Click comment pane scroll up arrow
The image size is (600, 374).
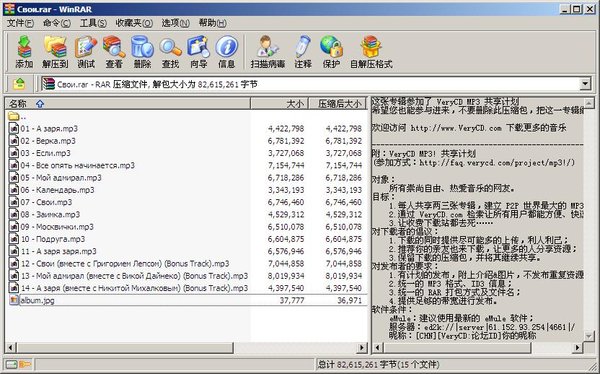coord(589,102)
